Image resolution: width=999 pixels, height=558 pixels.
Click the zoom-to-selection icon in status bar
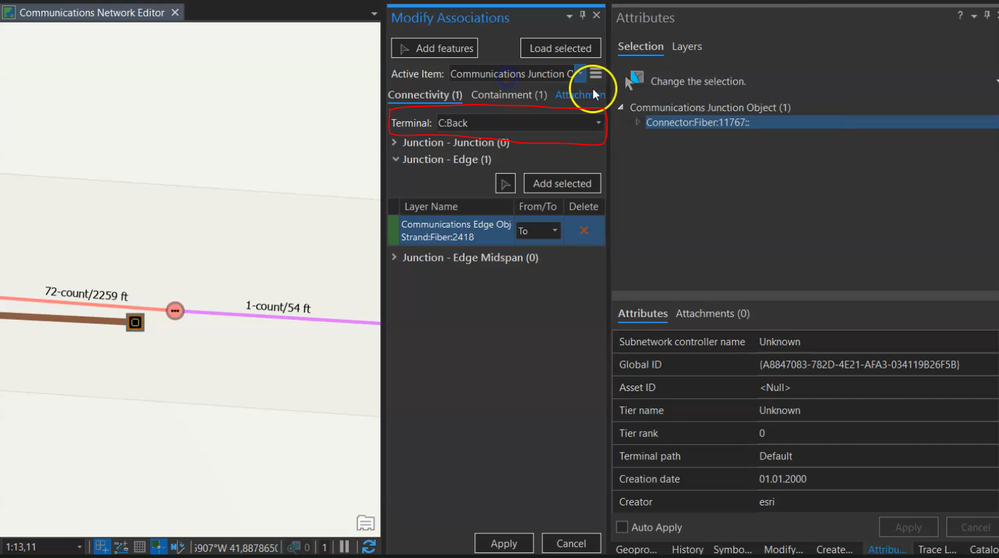tap(294, 547)
